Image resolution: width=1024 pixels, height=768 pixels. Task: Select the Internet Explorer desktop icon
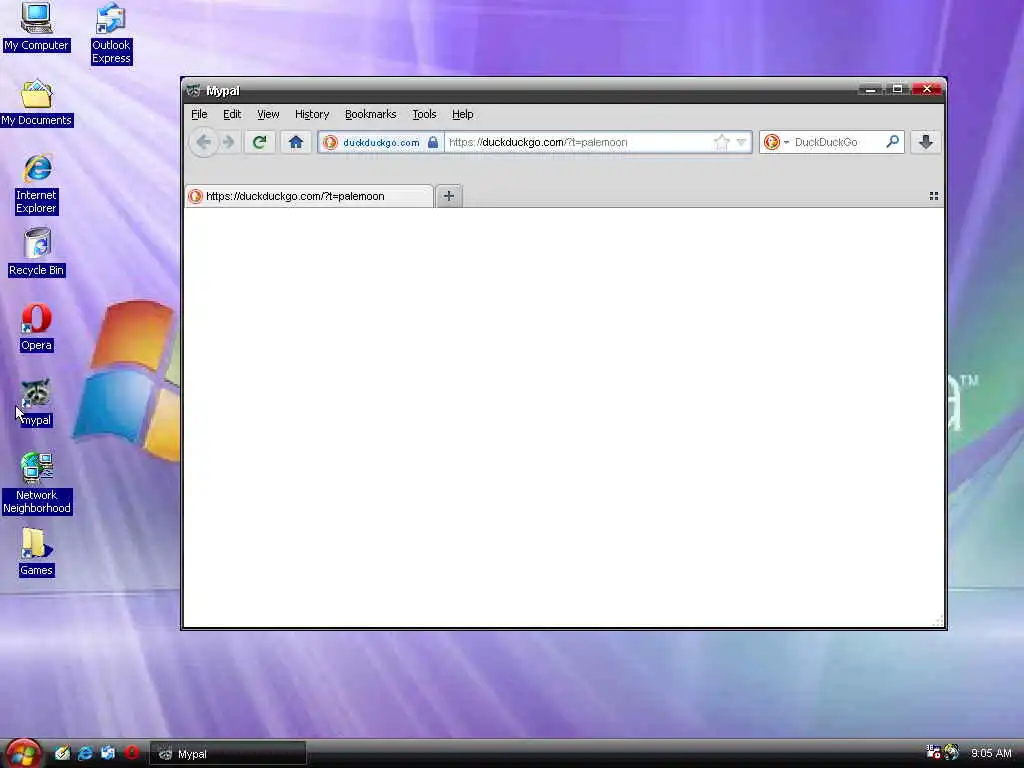[37, 184]
